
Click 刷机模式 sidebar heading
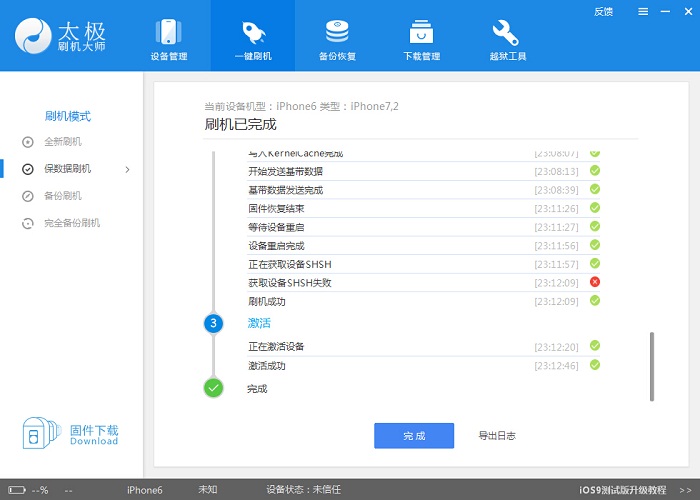[68, 117]
